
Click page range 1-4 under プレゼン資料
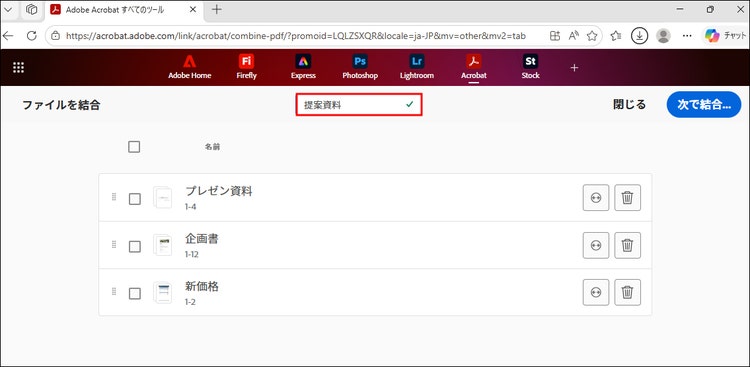pyautogui.click(x=190, y=207)
